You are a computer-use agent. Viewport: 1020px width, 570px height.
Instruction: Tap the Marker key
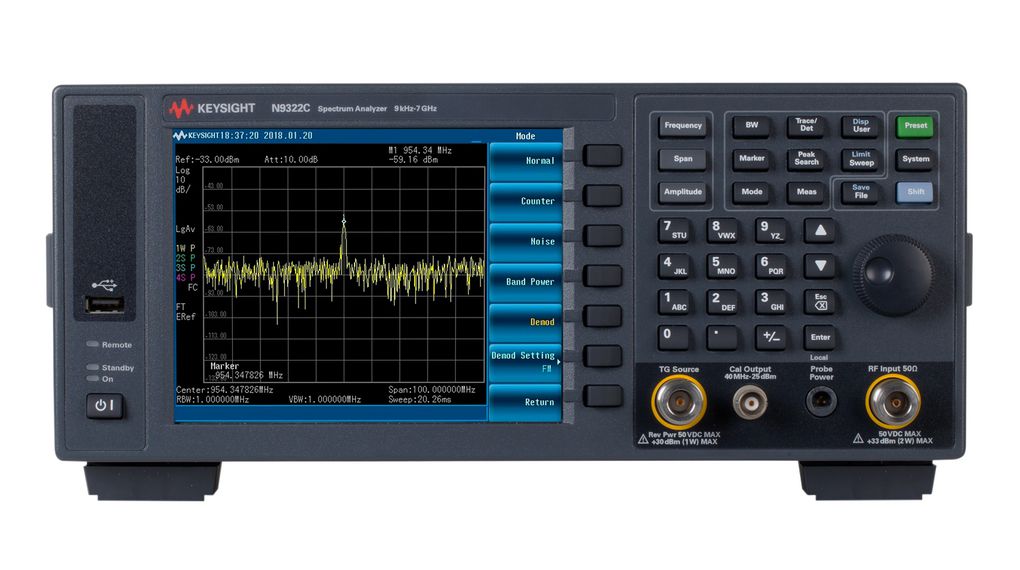(x=751, y=159)
